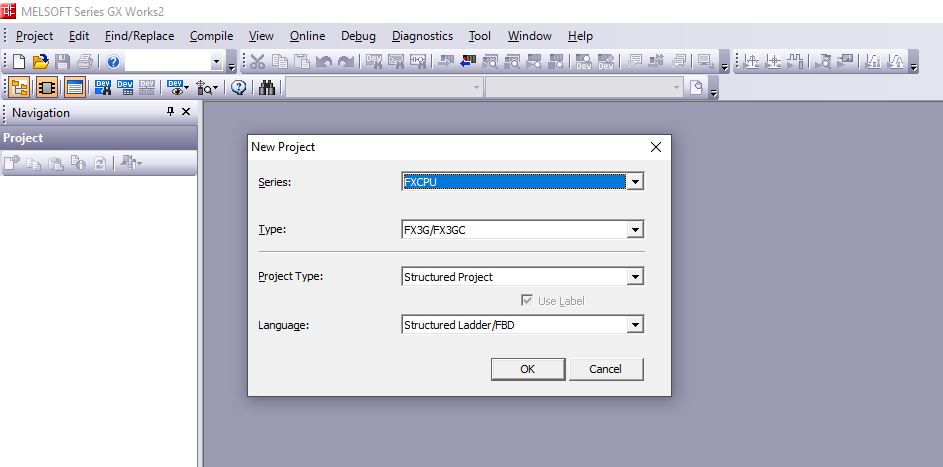Click the new data icon in Project toolbar

pyautogui.click(x=12, y=163)
